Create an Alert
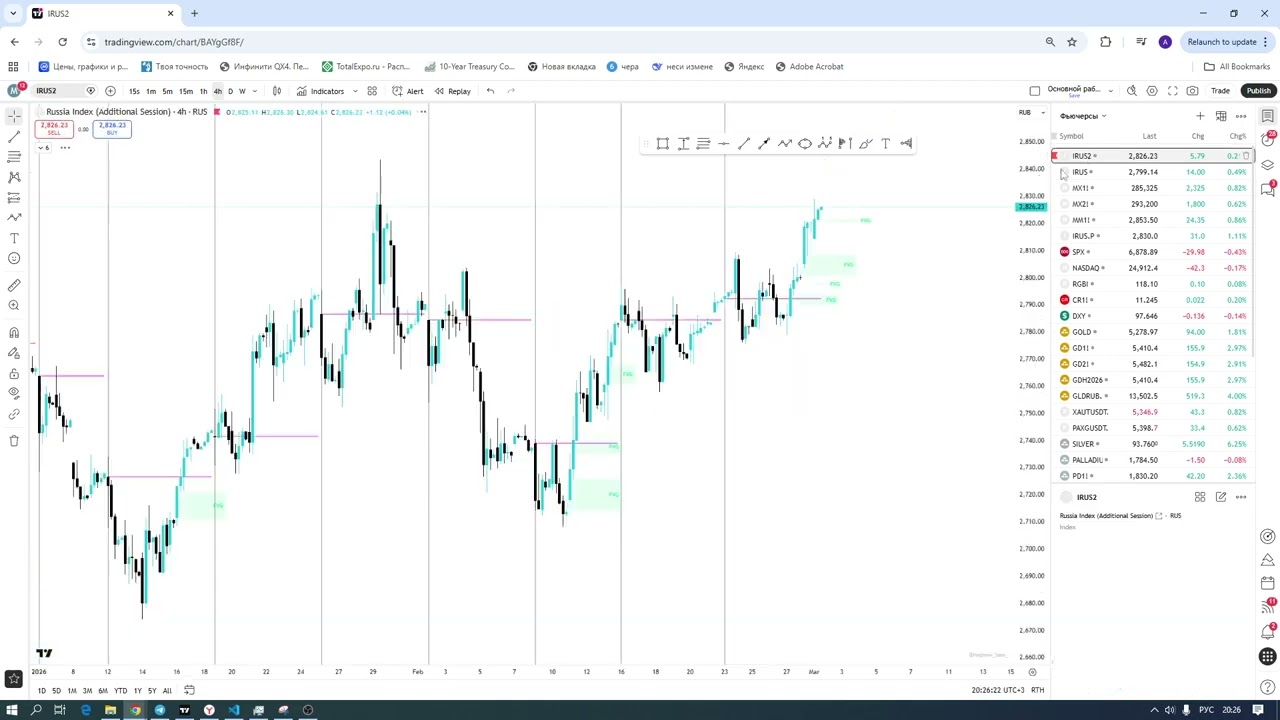The width and height of the screenshot is (1280, 720). pyautogui.click(x=408, y=91)
